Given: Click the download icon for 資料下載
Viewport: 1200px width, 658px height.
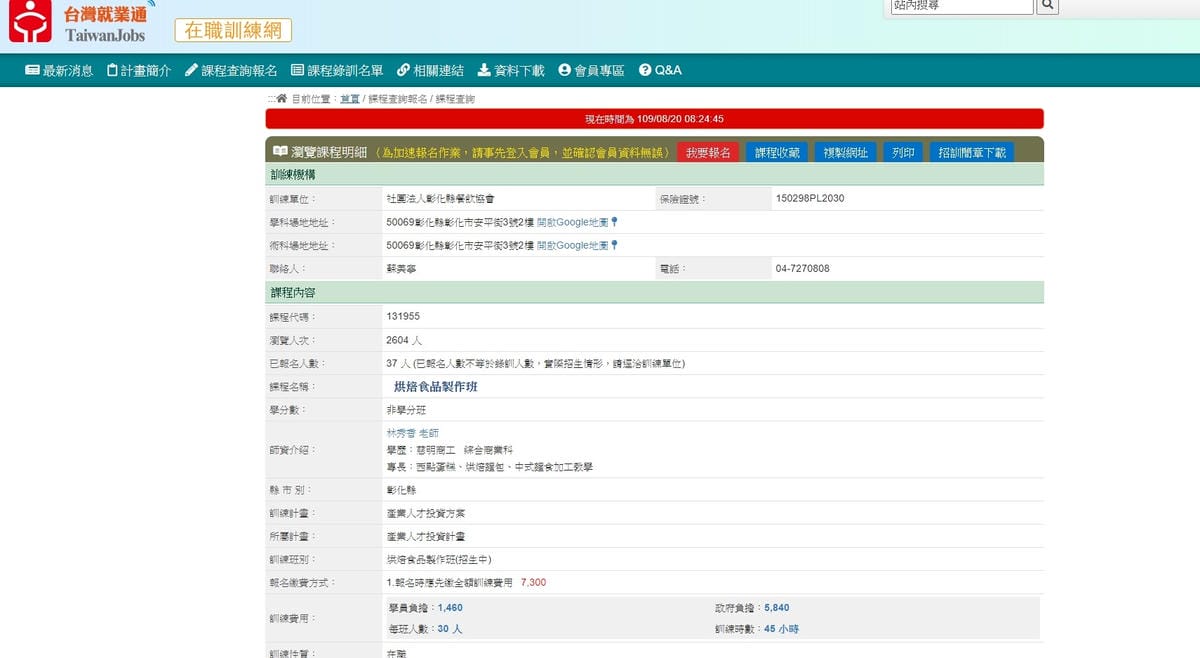Looking at the screenshot, I should (x=484, y=70).
